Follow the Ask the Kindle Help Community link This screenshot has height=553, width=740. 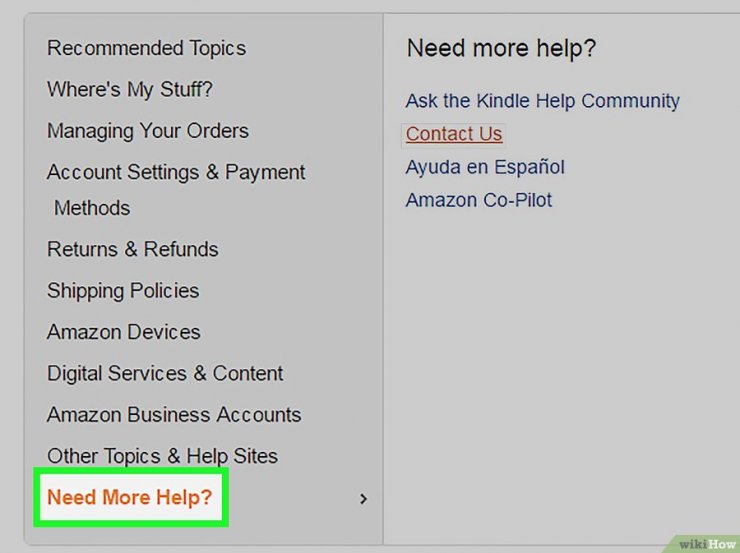(543, 101)
